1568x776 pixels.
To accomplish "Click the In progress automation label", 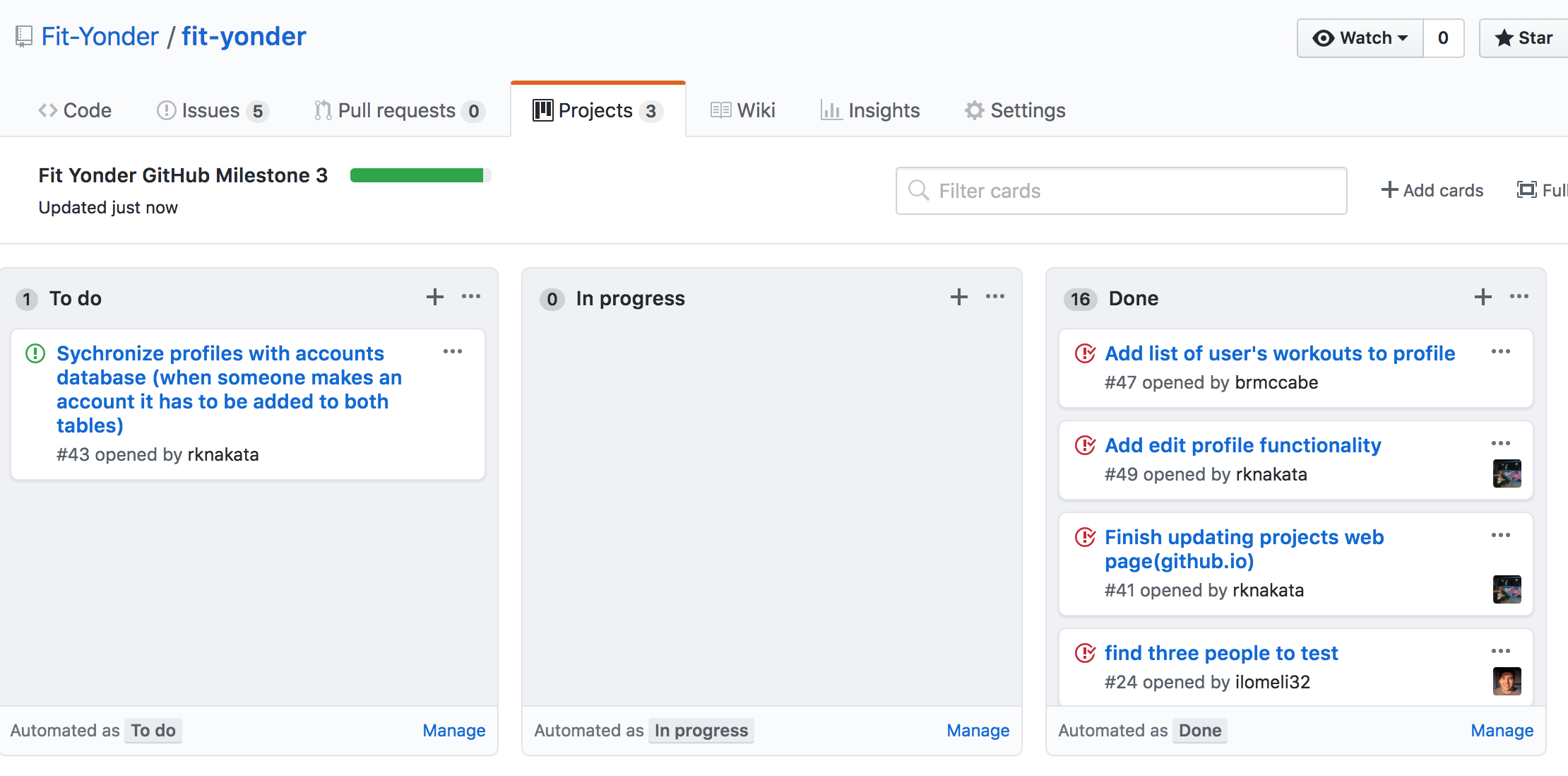I will click(701, 730).
